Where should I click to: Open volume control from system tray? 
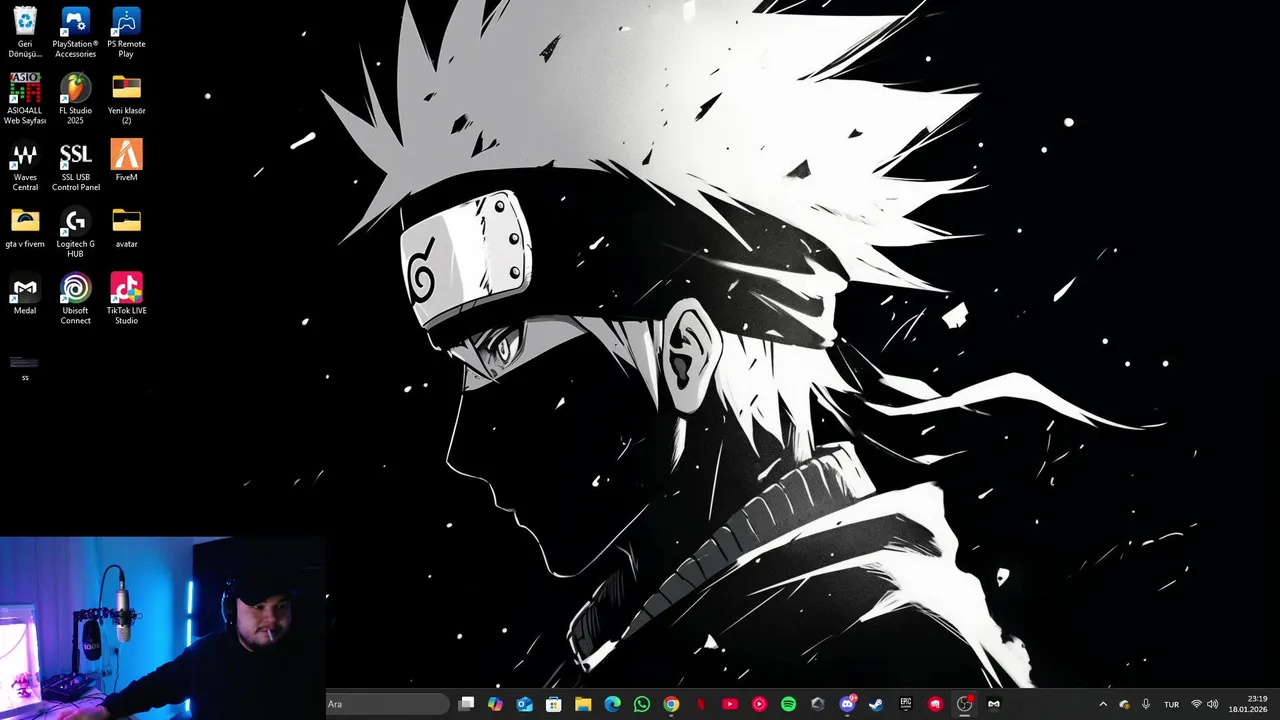tap(1213, 704)
